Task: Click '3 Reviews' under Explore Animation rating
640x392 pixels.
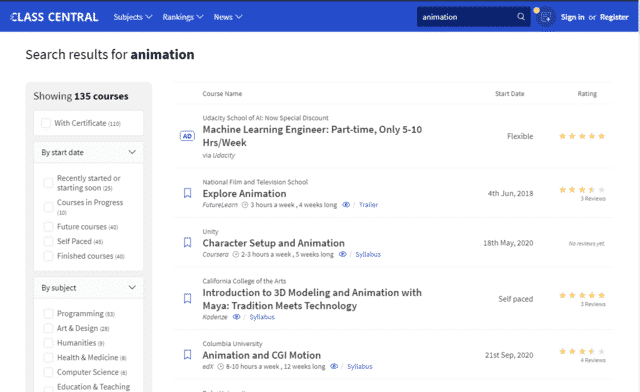Action: [x=593, y=199]
